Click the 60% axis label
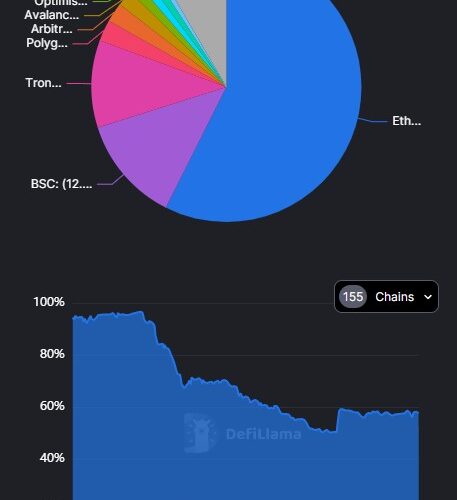Viewport: 457px width, 500px height. [52, 406]
